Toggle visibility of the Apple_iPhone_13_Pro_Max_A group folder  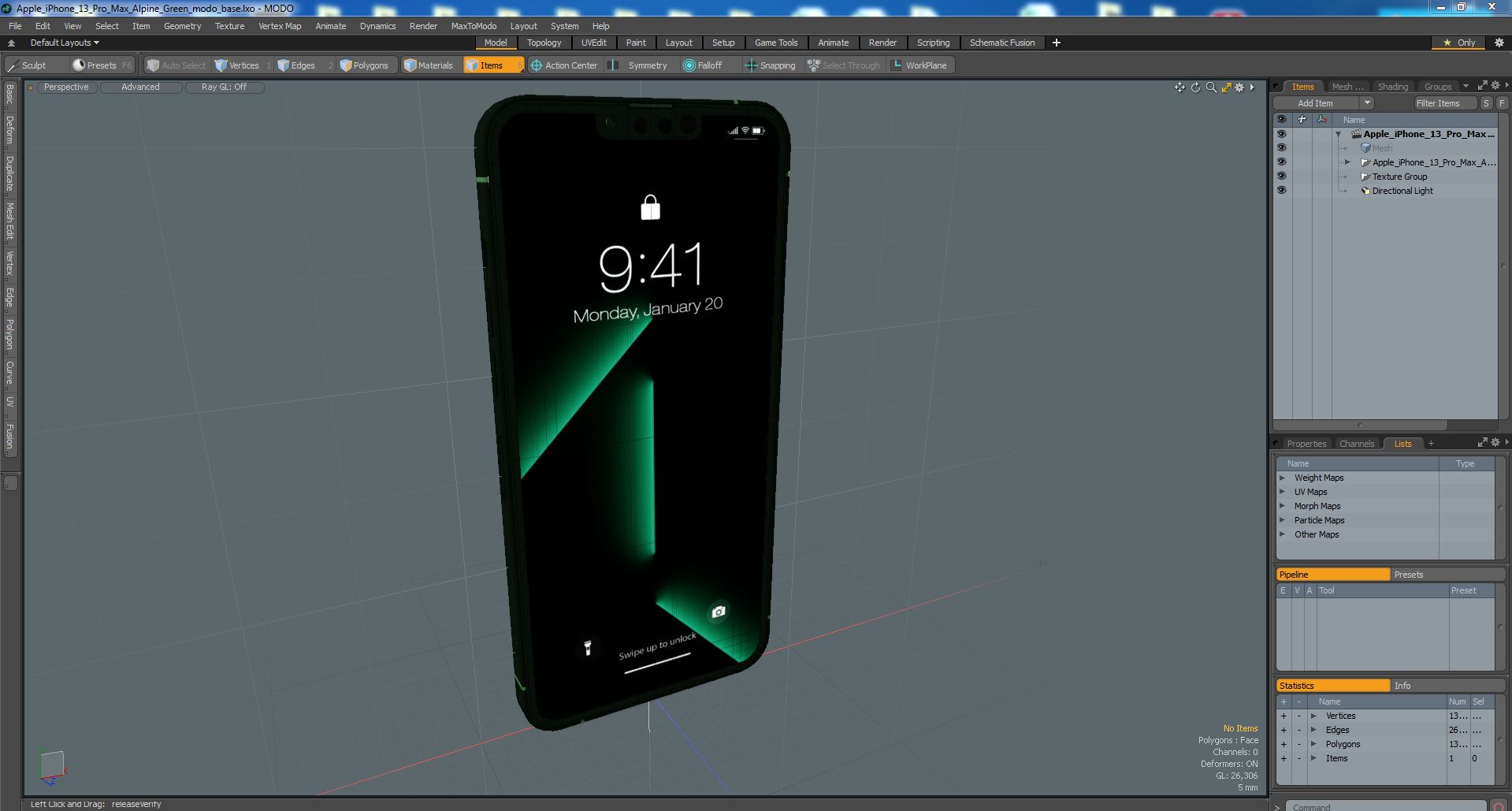[1281, 162]
